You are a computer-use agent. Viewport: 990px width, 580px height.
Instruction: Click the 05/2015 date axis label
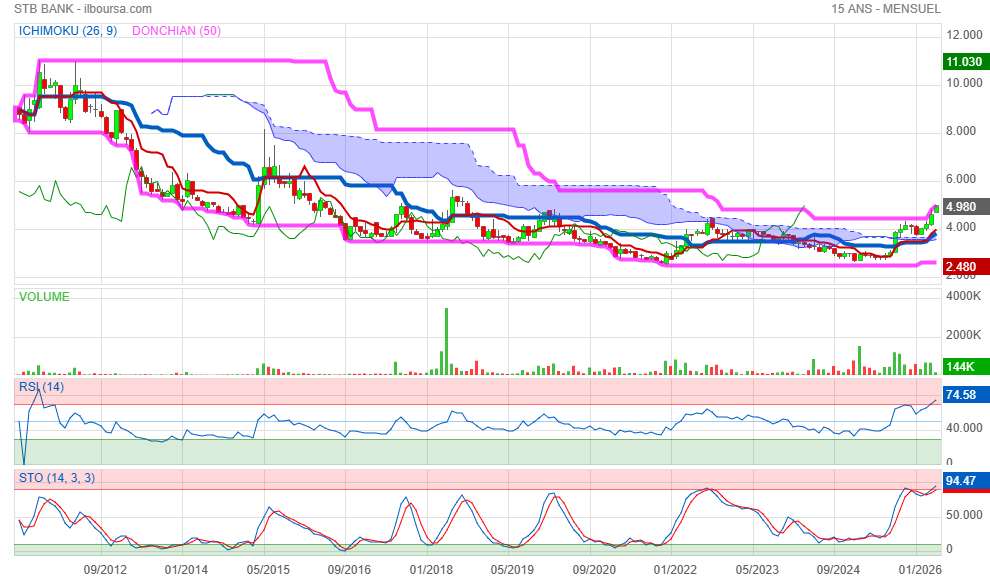pyautogui.click(x=268, y=570)
